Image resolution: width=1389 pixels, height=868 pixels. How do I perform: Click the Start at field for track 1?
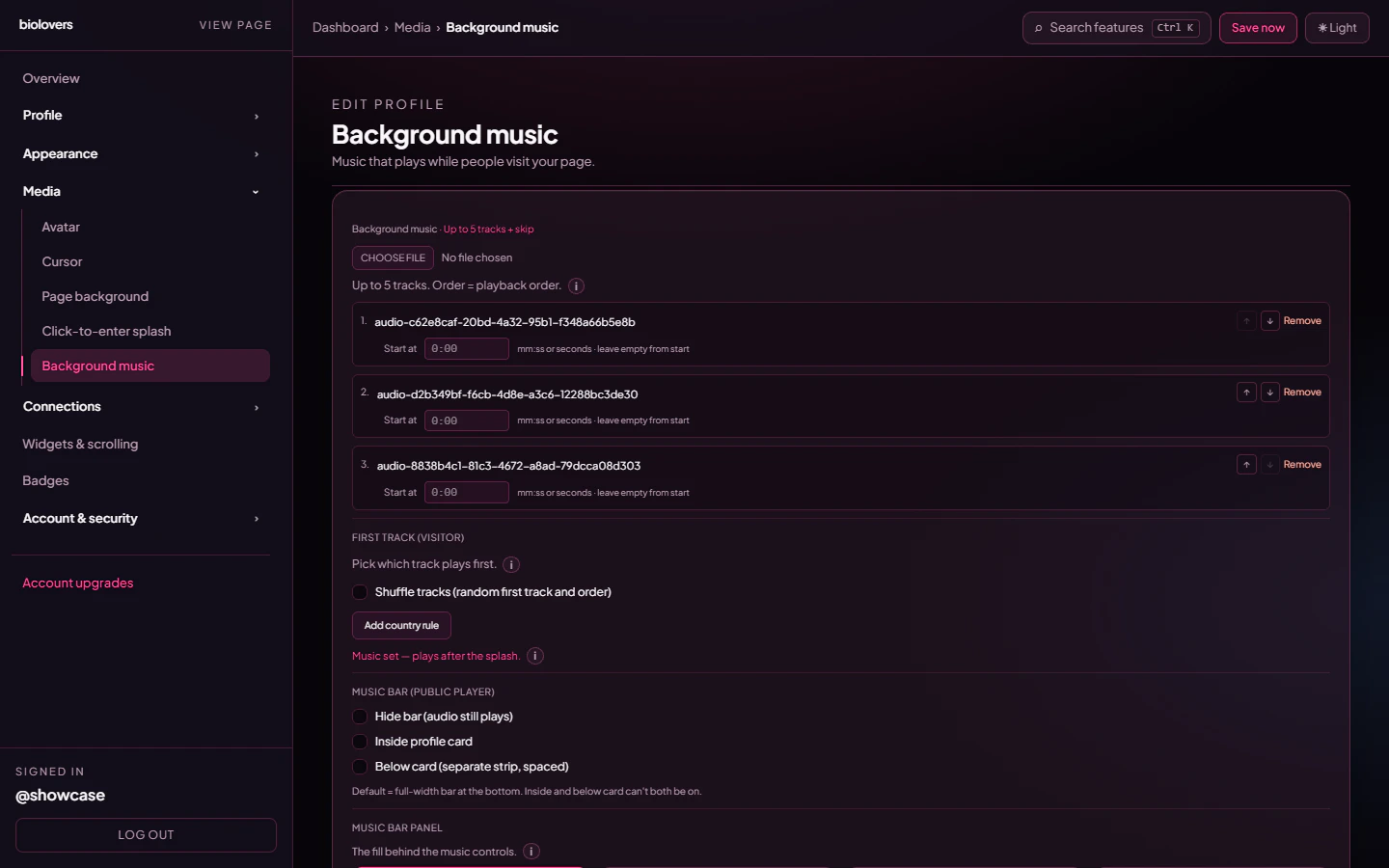466,348
